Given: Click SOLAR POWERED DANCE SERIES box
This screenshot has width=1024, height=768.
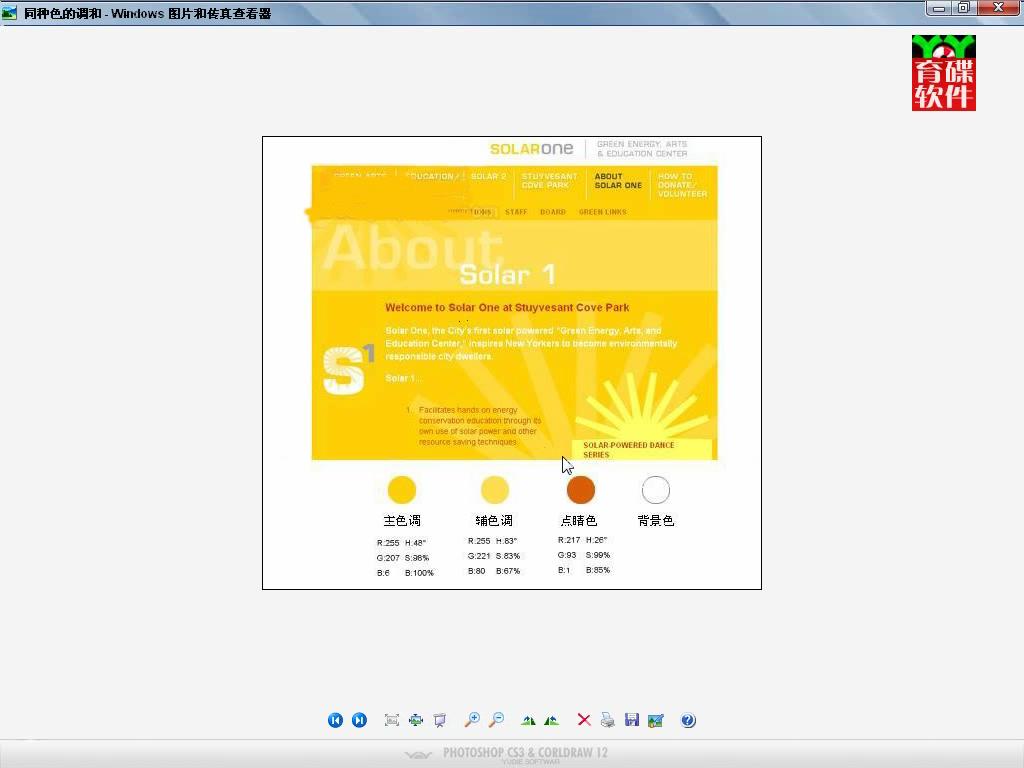Looking at the screenshot, I should tap(642, 449).
